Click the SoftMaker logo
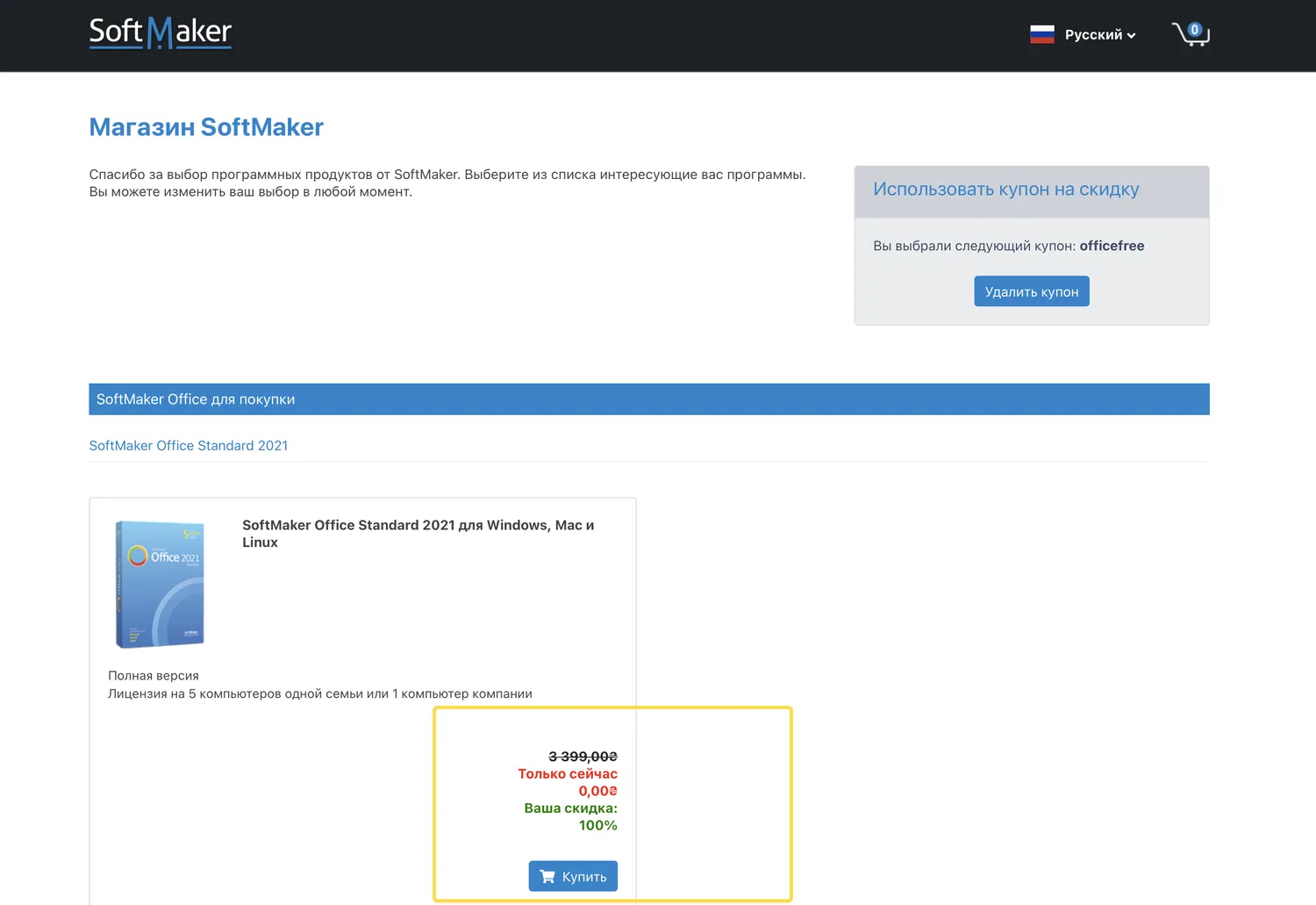 [x=161, y=33]
